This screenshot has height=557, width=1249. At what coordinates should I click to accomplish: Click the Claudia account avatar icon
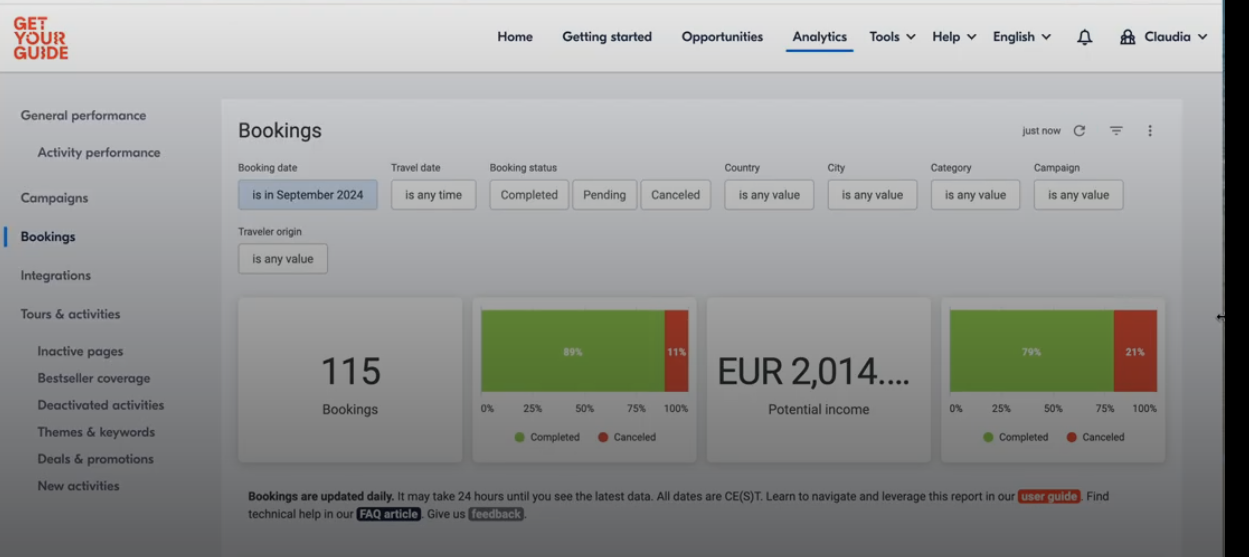tap(1127, 37)
